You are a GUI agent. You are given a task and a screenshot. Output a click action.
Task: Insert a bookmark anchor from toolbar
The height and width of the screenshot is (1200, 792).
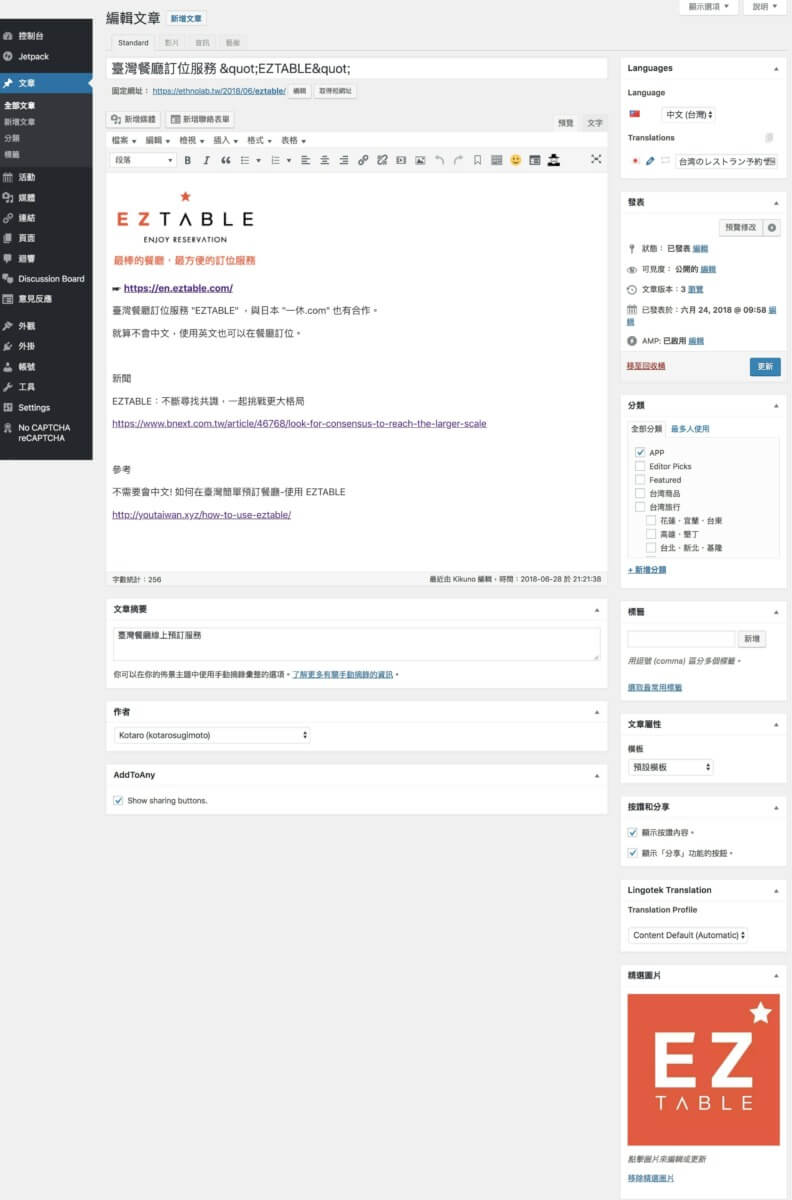click(x=477, y=160)
